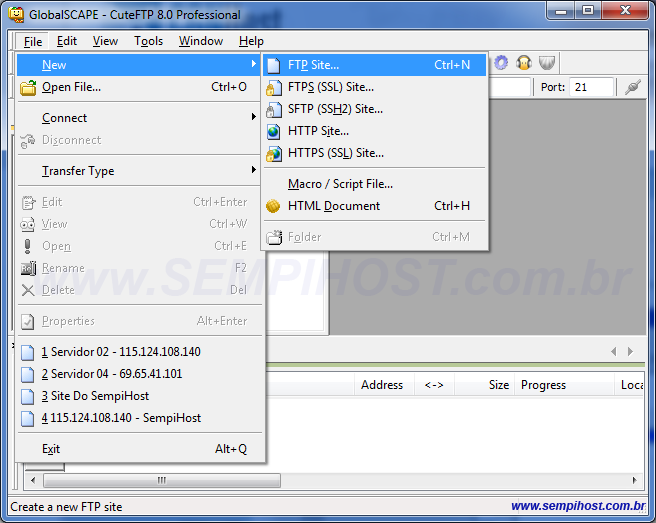The image size is (656, 523).
Task: Click the Folder icon in New submenu
Action: pos(274,237)
